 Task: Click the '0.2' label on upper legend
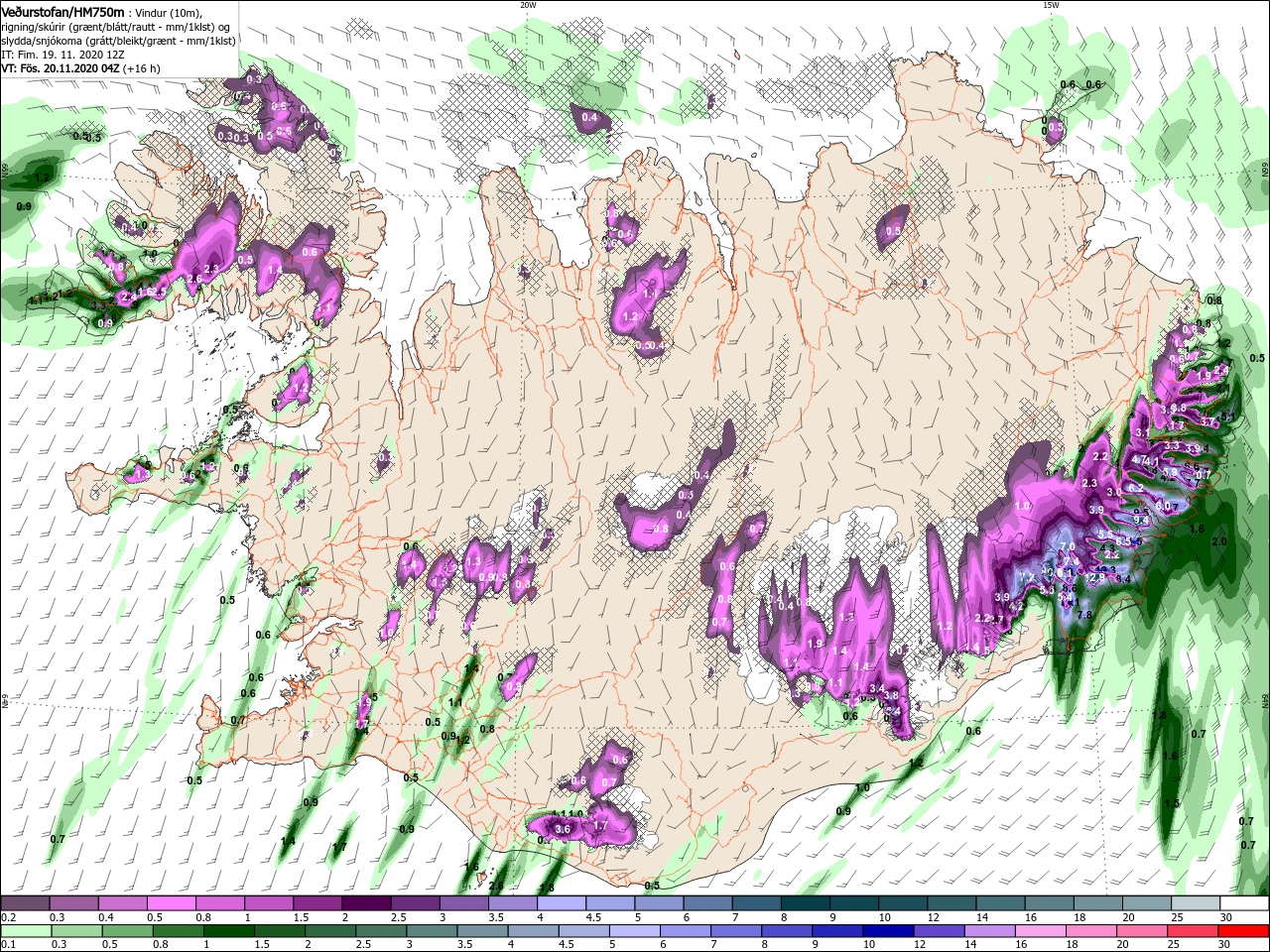[x=9, y=917]
